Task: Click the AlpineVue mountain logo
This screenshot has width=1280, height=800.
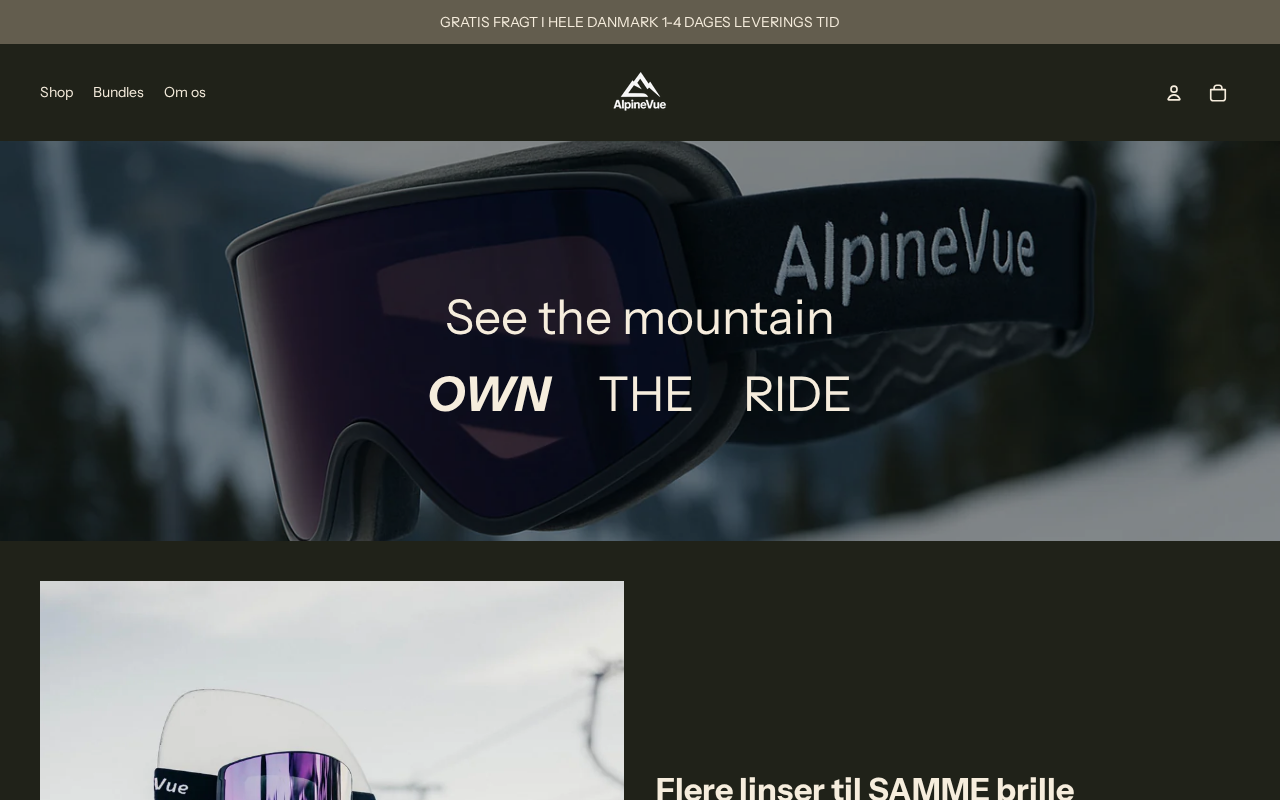Action: (x=640, y=91)
